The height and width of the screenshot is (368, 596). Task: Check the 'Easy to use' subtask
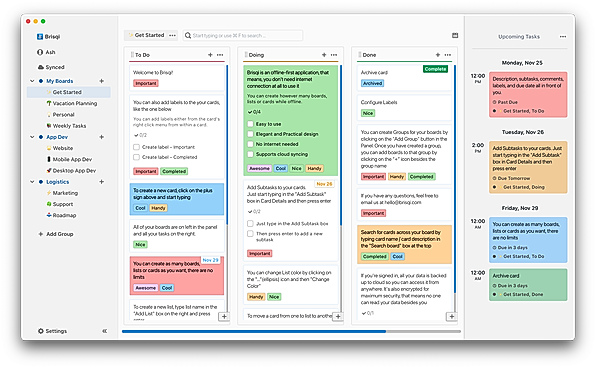(x=250, y=124)
